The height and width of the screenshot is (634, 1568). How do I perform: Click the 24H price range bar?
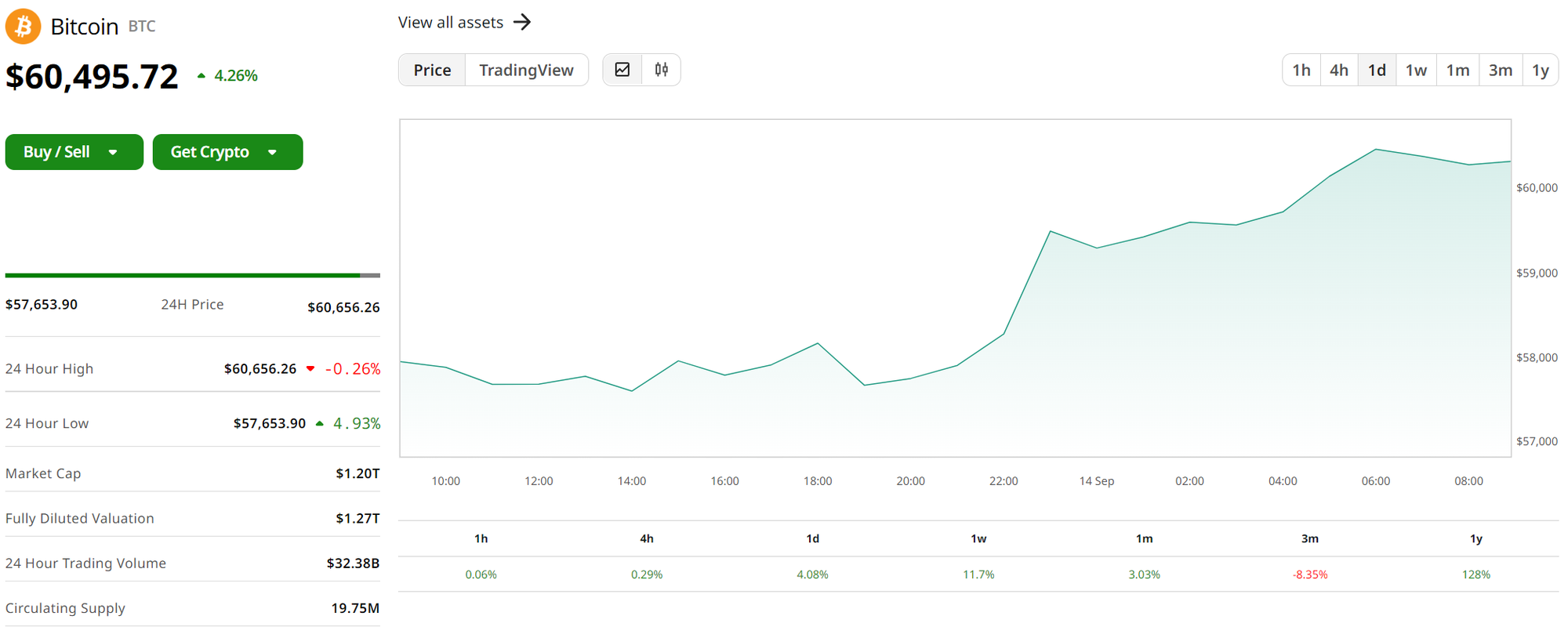(192, 276)
